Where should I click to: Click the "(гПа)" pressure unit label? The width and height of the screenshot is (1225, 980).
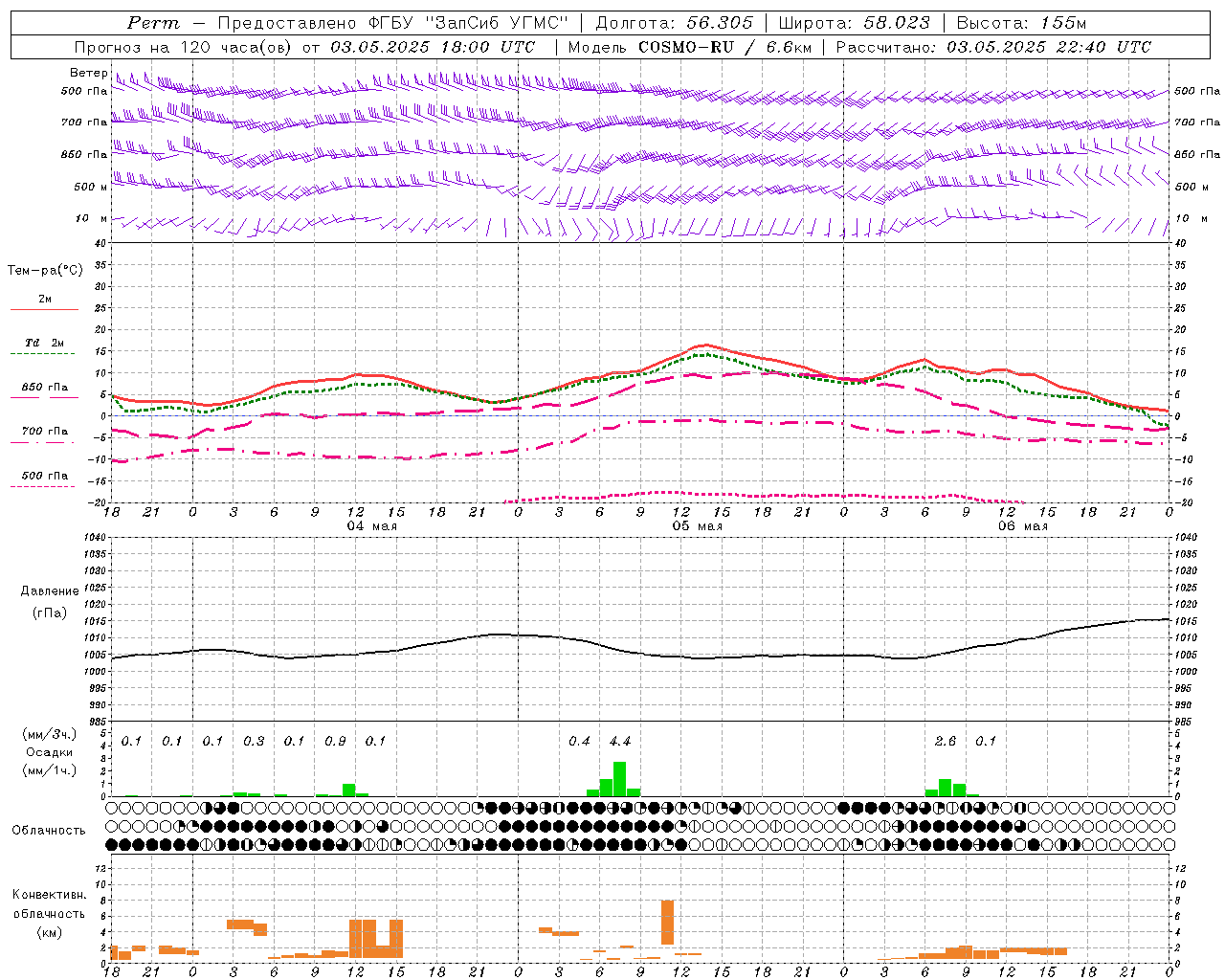(x=50, y=612)
